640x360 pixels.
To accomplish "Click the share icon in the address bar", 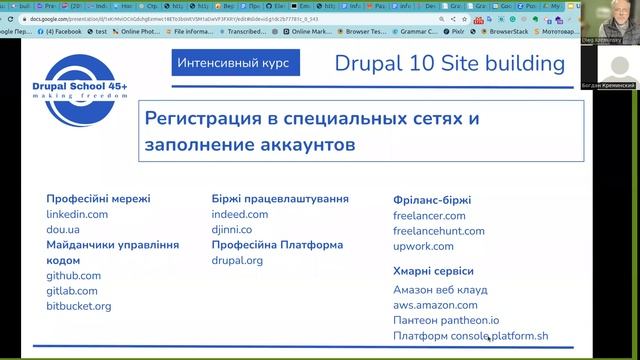I will point(453,19).
